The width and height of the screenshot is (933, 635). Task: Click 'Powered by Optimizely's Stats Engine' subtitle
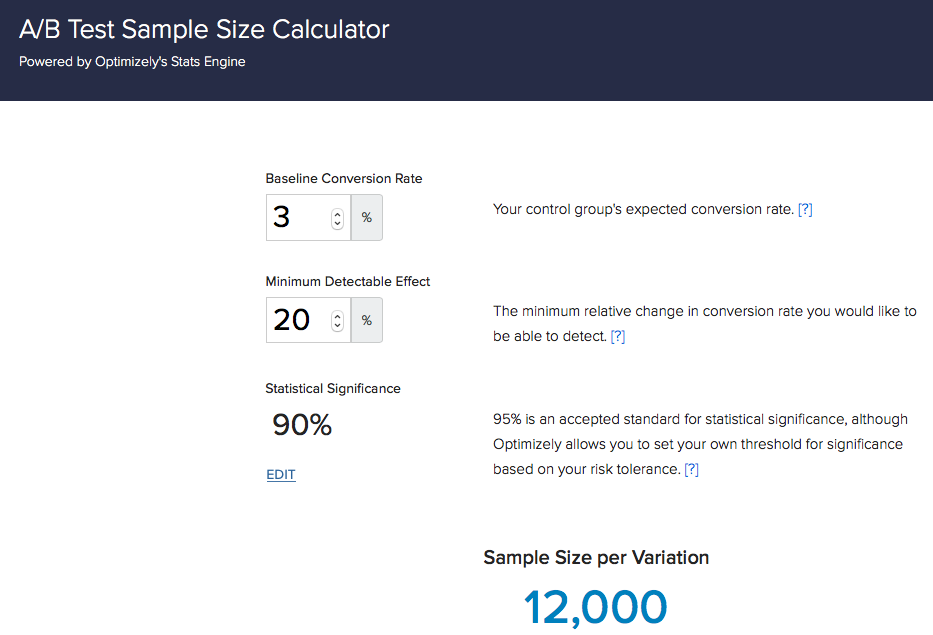132,62
